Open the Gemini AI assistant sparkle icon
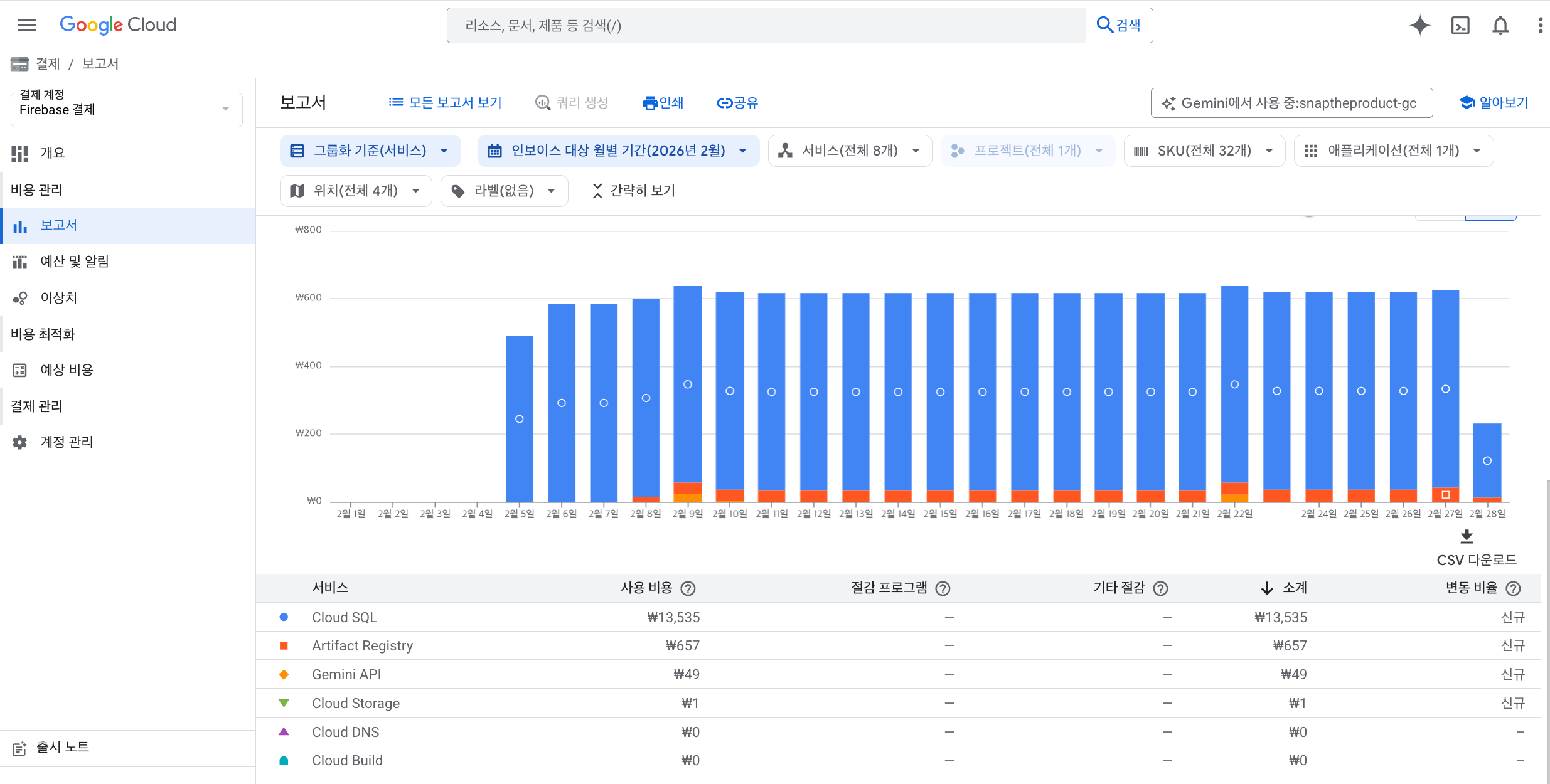The width and height of the screenshot is (1550, 784). coord(1419,25)
